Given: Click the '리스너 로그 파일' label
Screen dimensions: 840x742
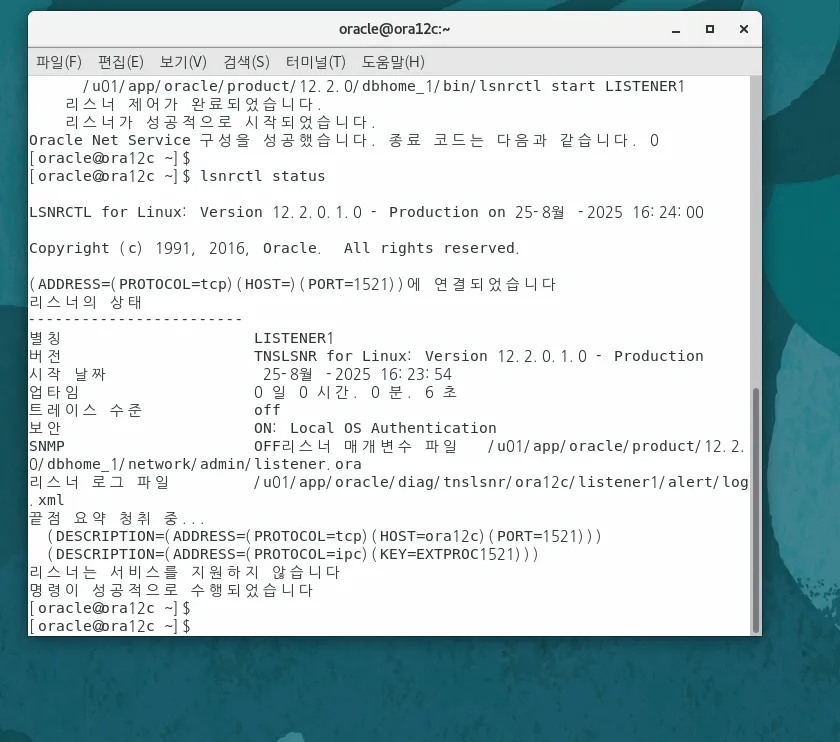Looking at the screenshot, I should point(99,482).
